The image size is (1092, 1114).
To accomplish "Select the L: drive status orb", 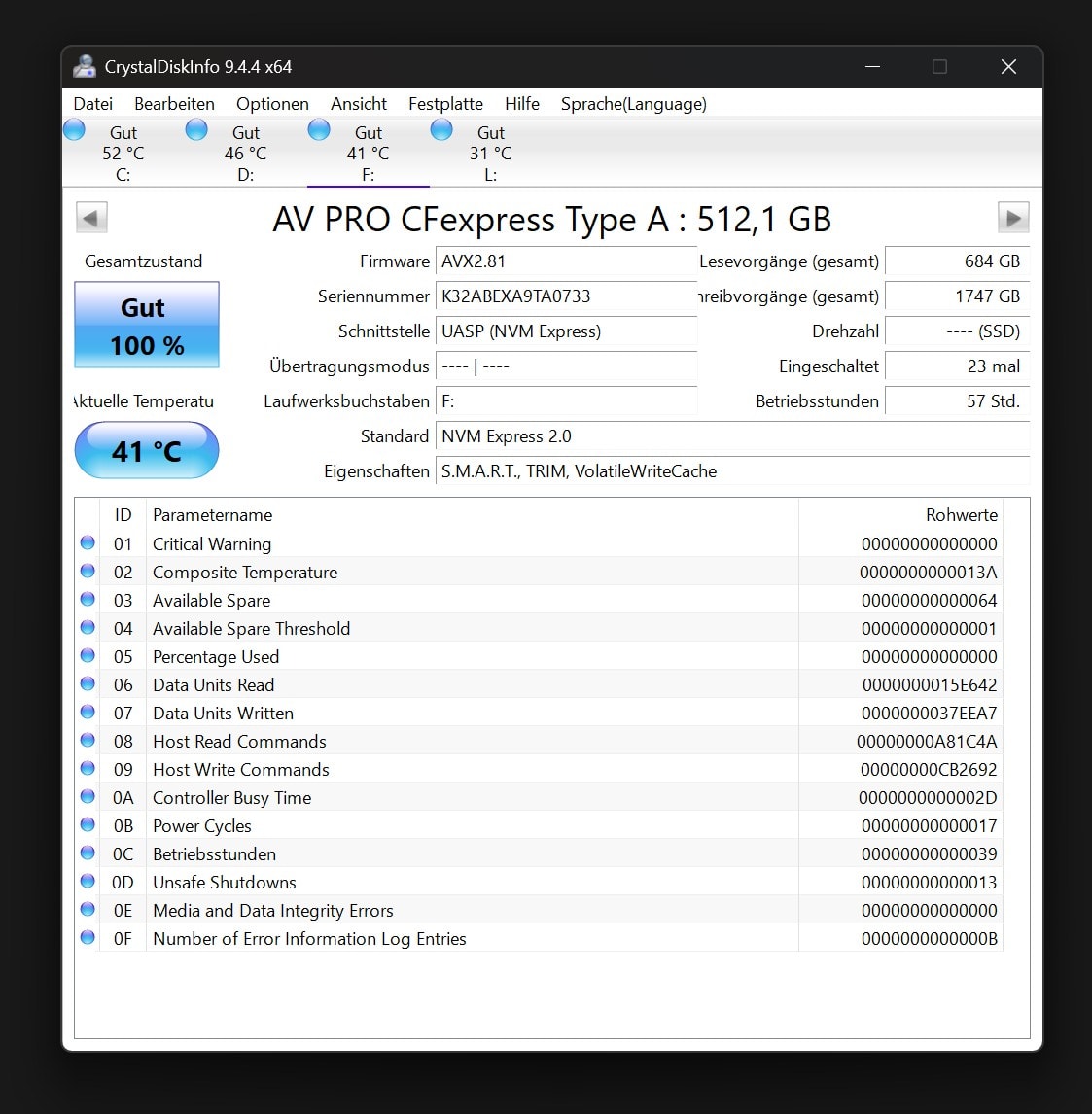I will (441, 130).
